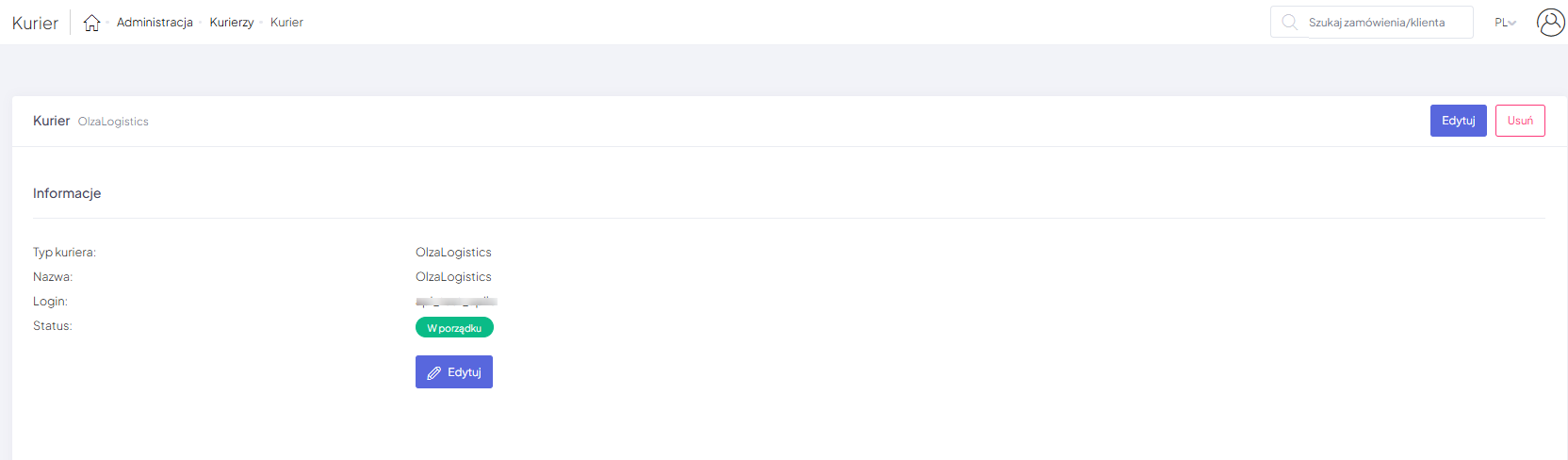Screen dimensions: 1568x460
Task: Click the blurred Login value
Action: [456, 302]
